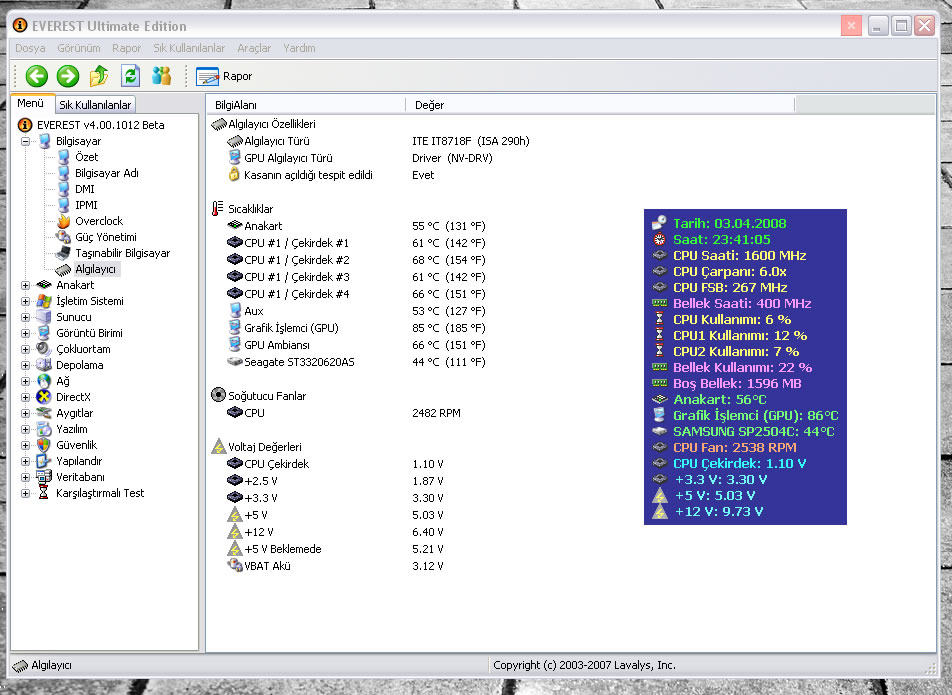This screenshot has width=952, height=695.
Task: Open the DirectX tree node
Action: [73, 397]
